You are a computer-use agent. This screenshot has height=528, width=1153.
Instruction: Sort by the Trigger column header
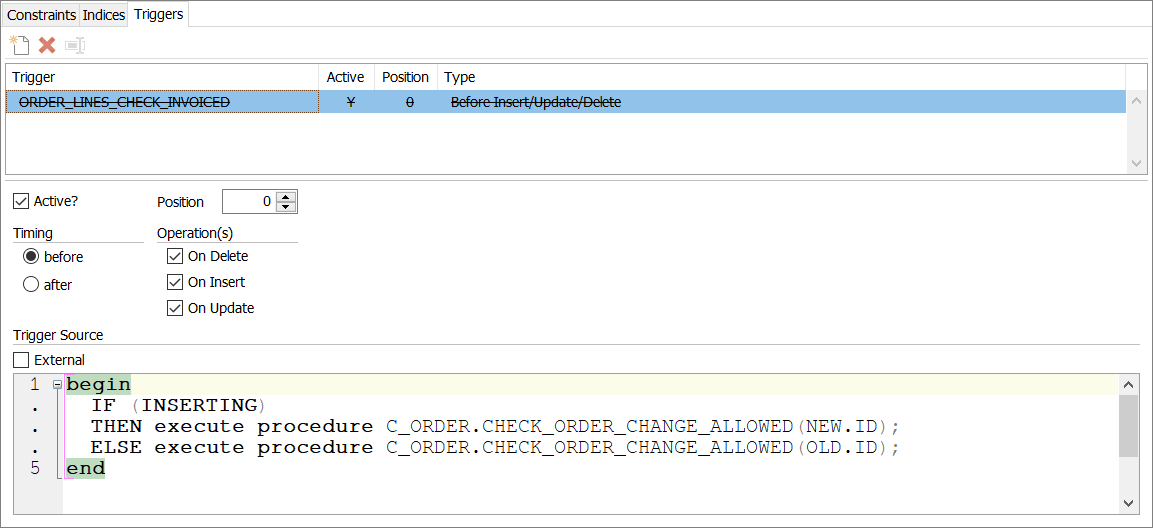point(162,77)
